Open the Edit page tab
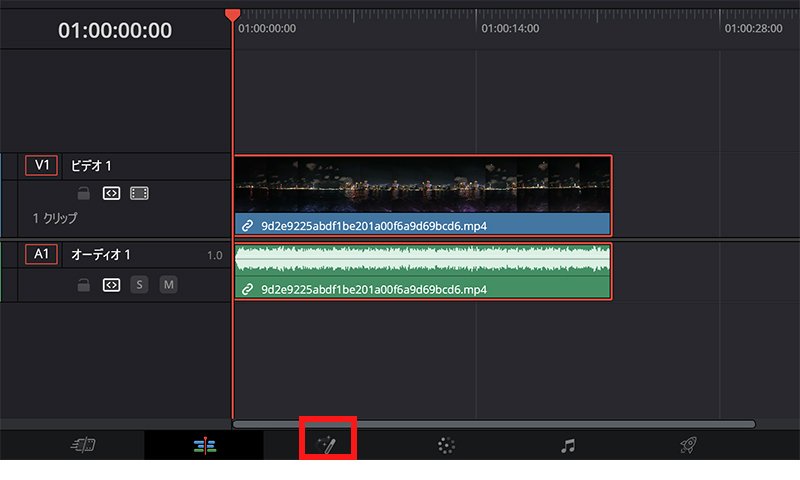Viewport: 800px width, 480px height. [205, 445]
